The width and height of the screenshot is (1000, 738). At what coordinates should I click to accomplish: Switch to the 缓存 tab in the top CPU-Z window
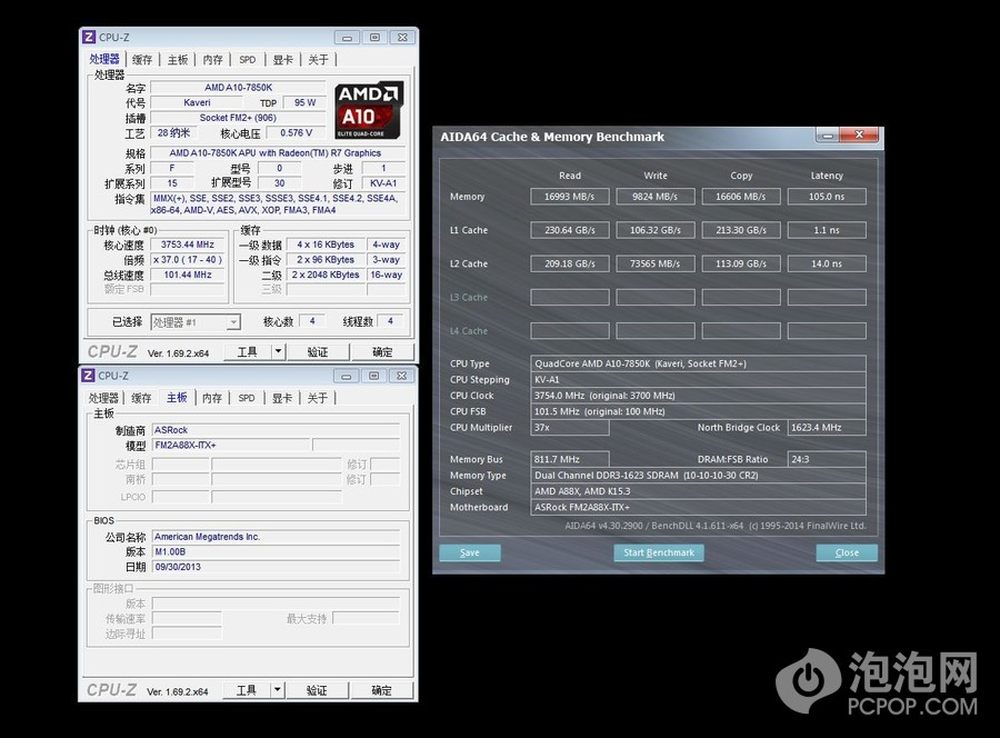pyautogui.click(x=142, y=59)
